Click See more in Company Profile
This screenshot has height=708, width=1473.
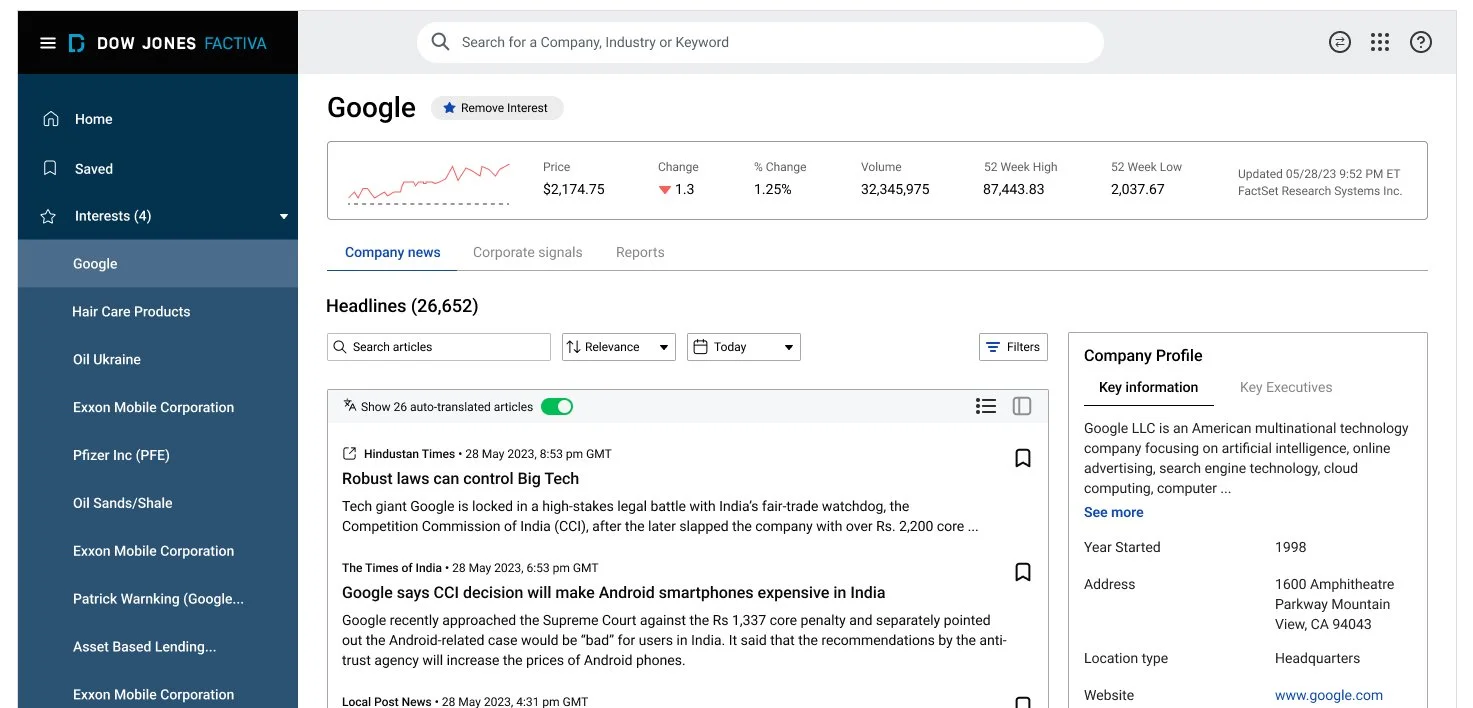click(x=1113, y=512)
